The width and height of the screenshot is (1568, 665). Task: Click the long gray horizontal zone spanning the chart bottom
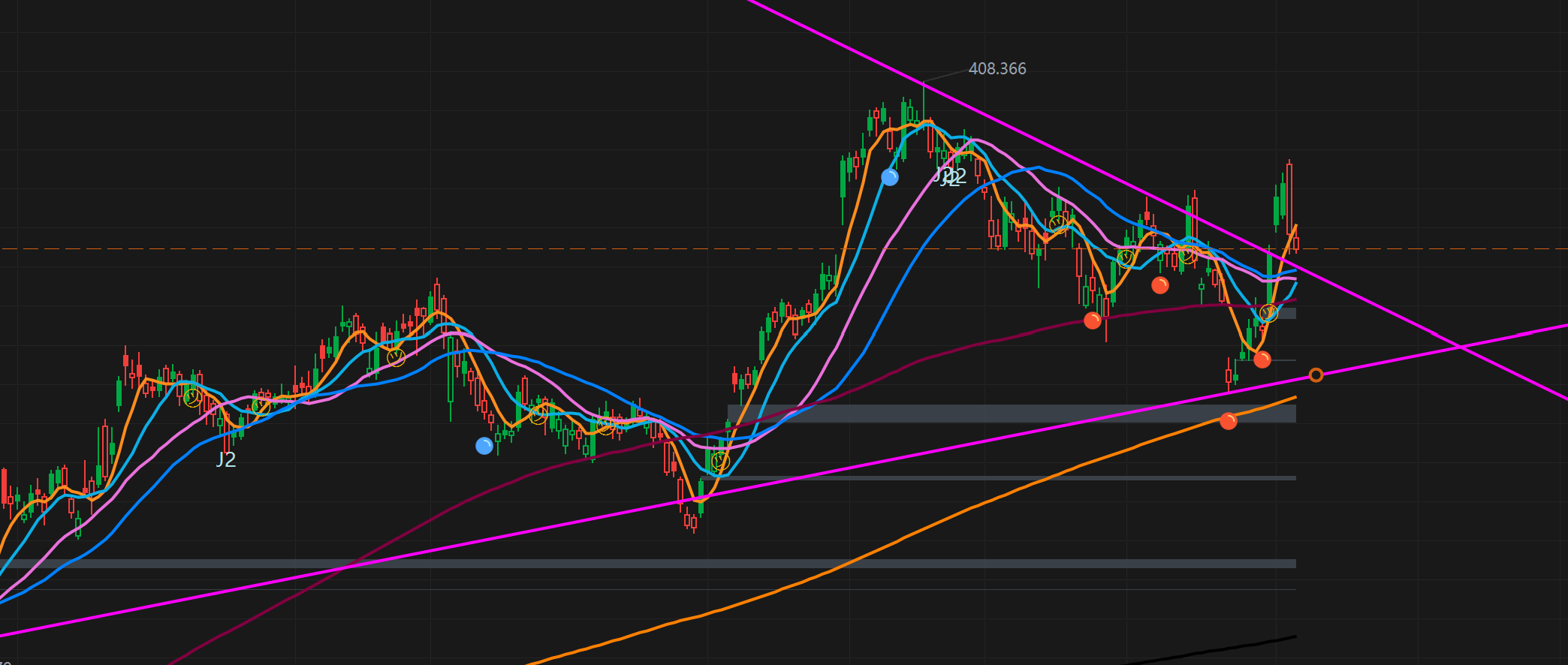click(x=648, y=564)
